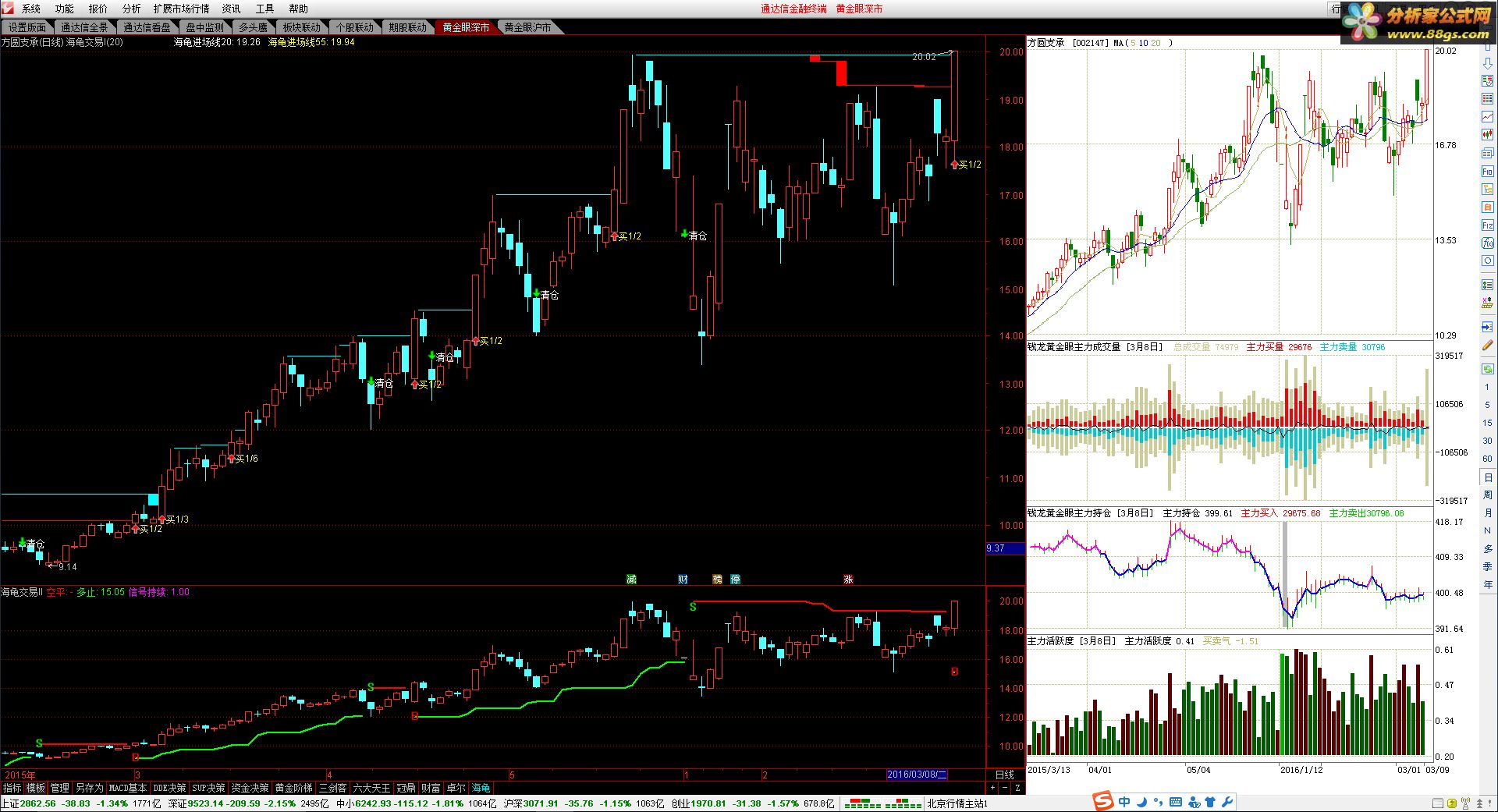Image resolution: width=1498 pixels, height=812 pixels.
Task: Open the 分析 menu
Action: point(132,9)
